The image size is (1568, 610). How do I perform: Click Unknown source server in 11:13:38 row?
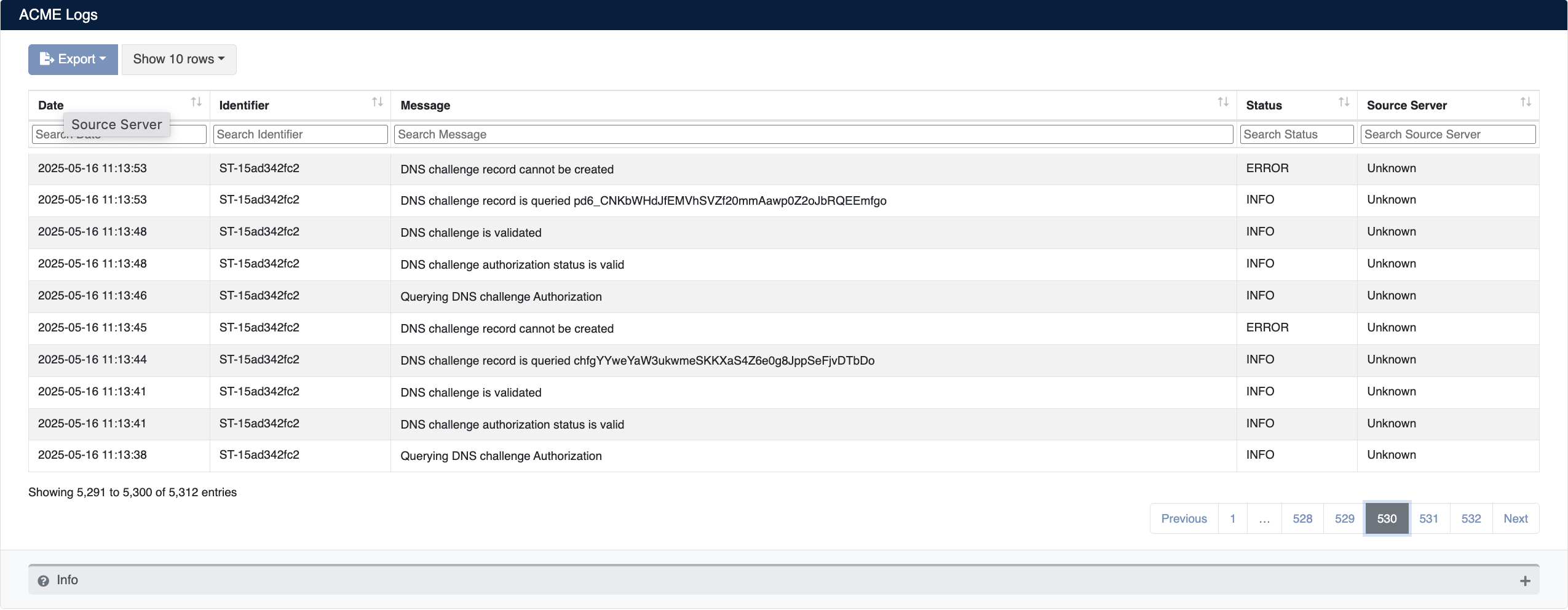click(1391, 454)
